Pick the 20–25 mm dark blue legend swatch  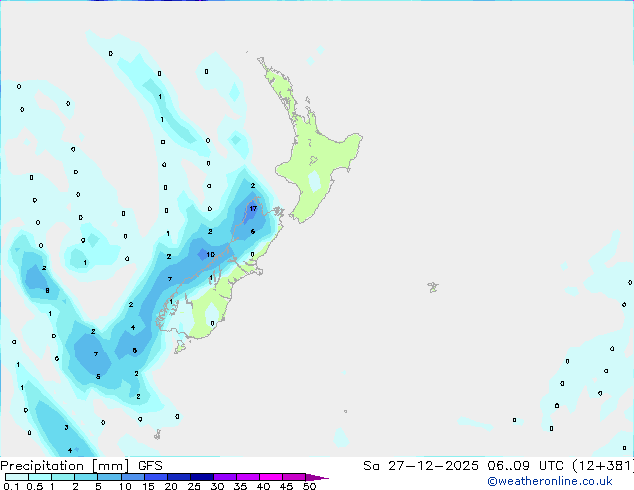(x=179, y=477)
